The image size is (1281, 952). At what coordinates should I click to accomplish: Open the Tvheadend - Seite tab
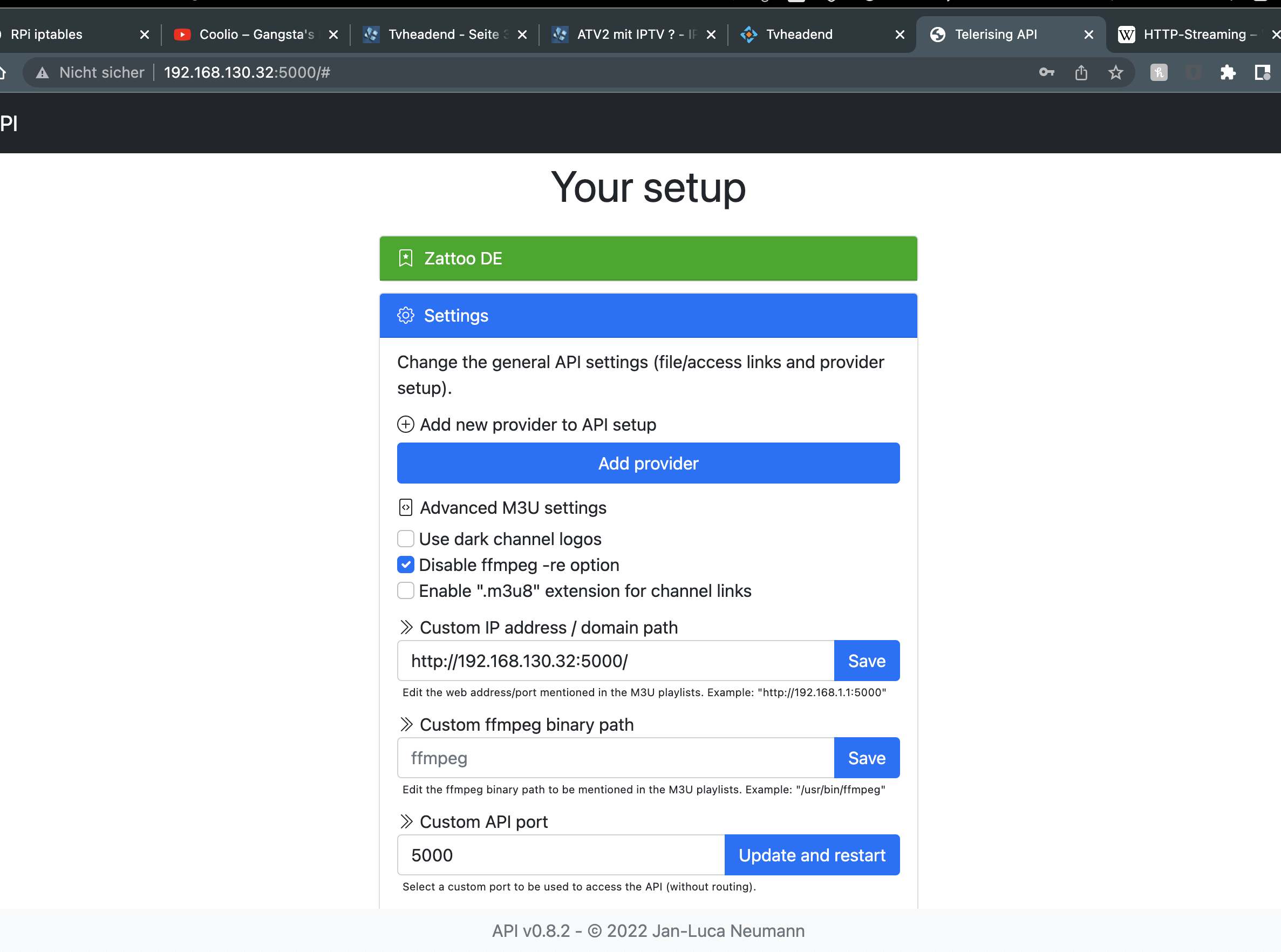pos(444,35)
